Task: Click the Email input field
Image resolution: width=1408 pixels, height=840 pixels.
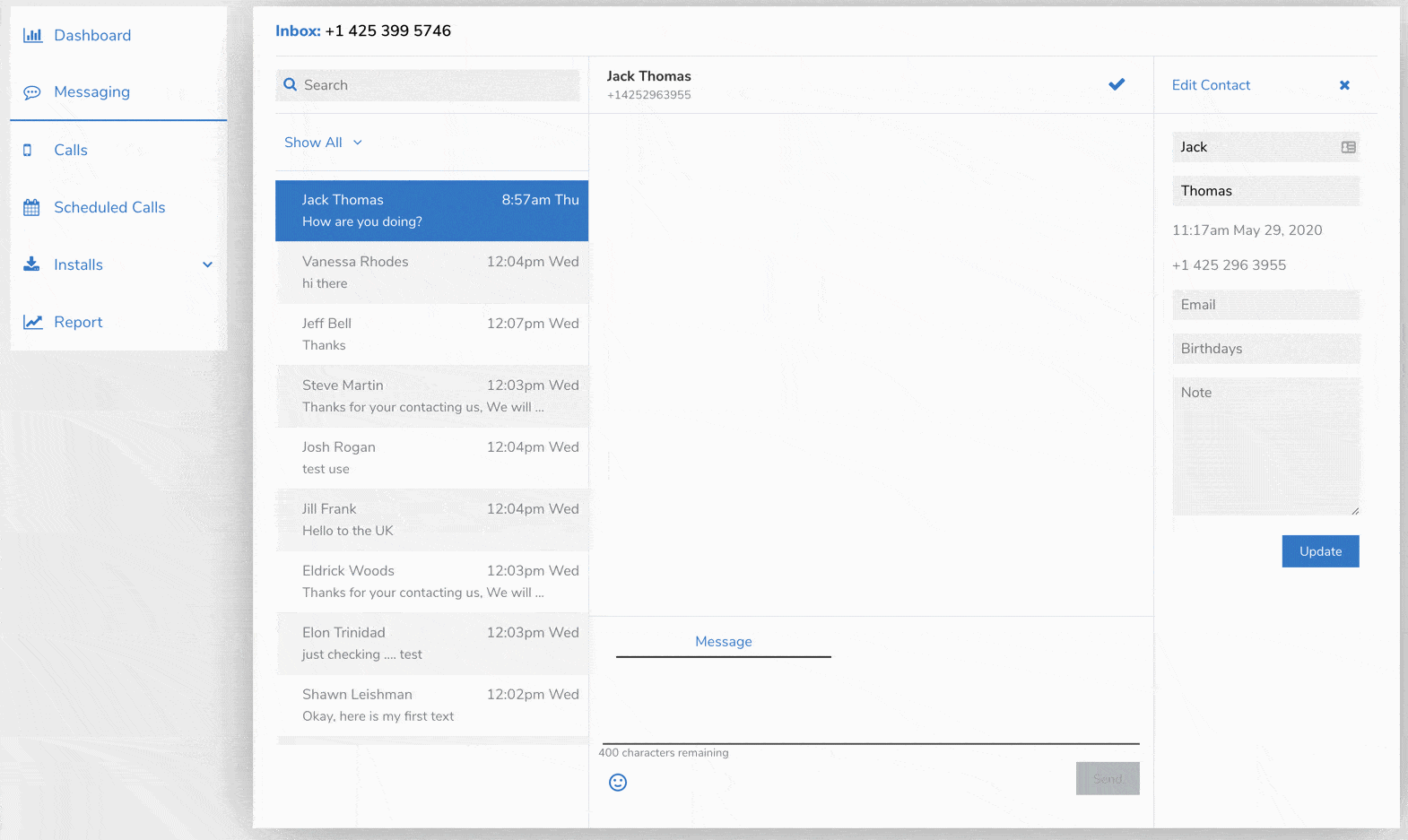Action: (1265, 305)
